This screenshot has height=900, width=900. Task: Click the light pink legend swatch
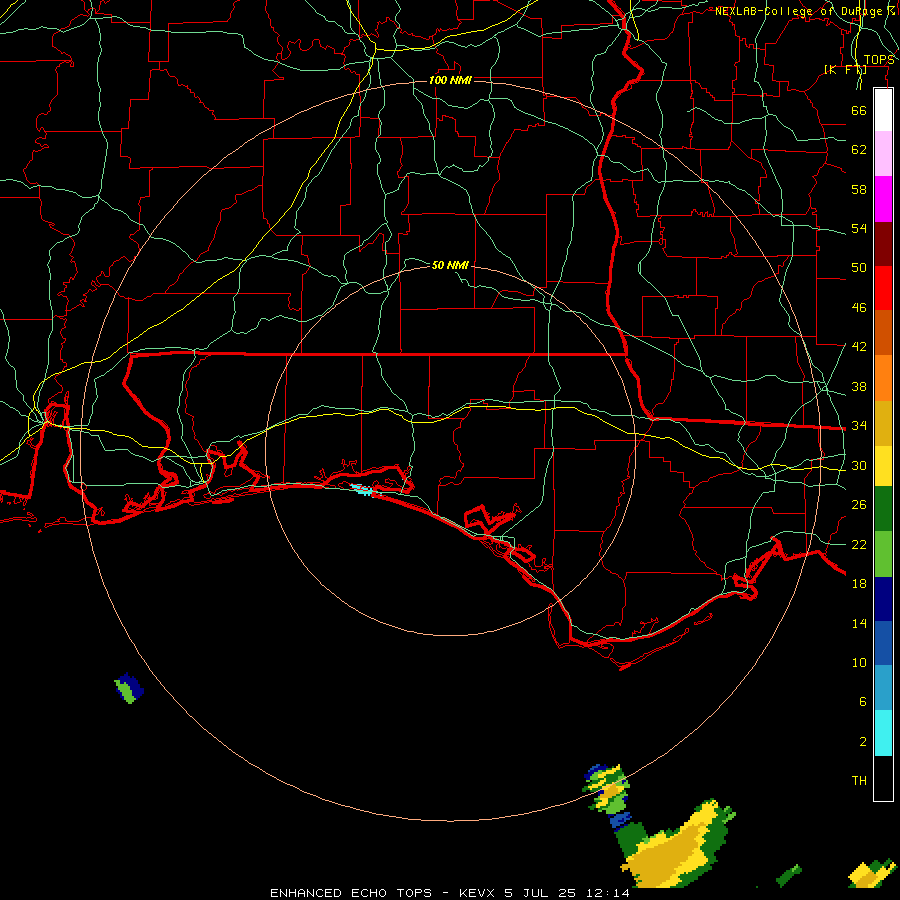[883, 153]
